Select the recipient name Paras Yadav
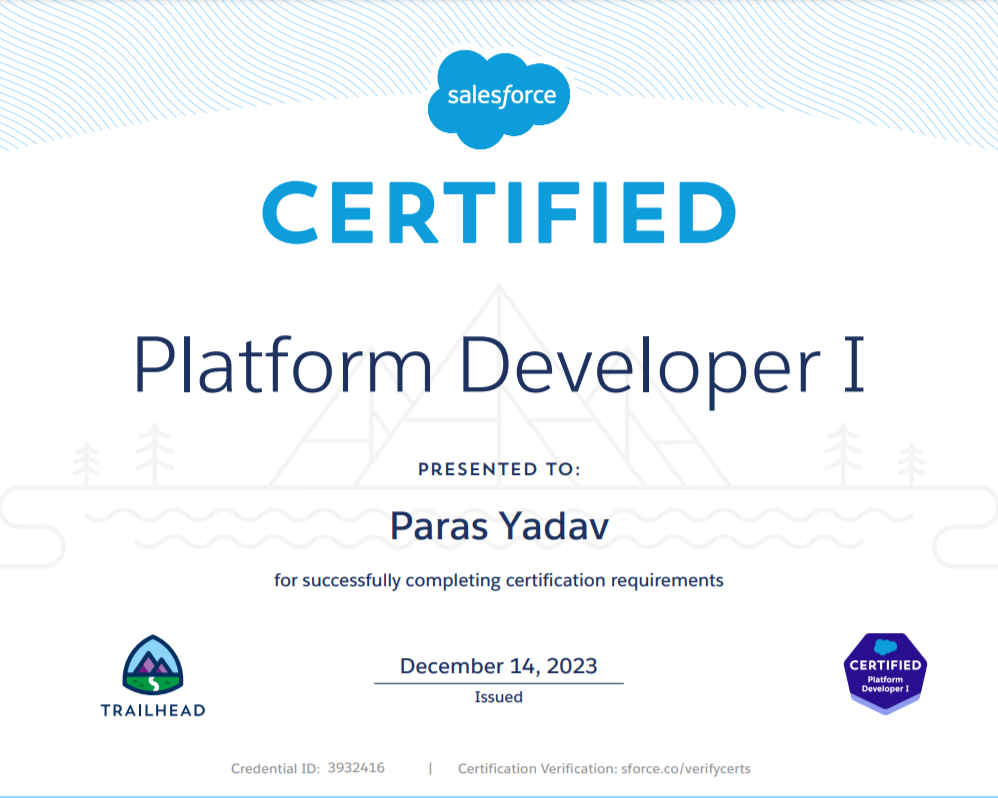This screenshot has width=998, height=798. coord(498,525)
